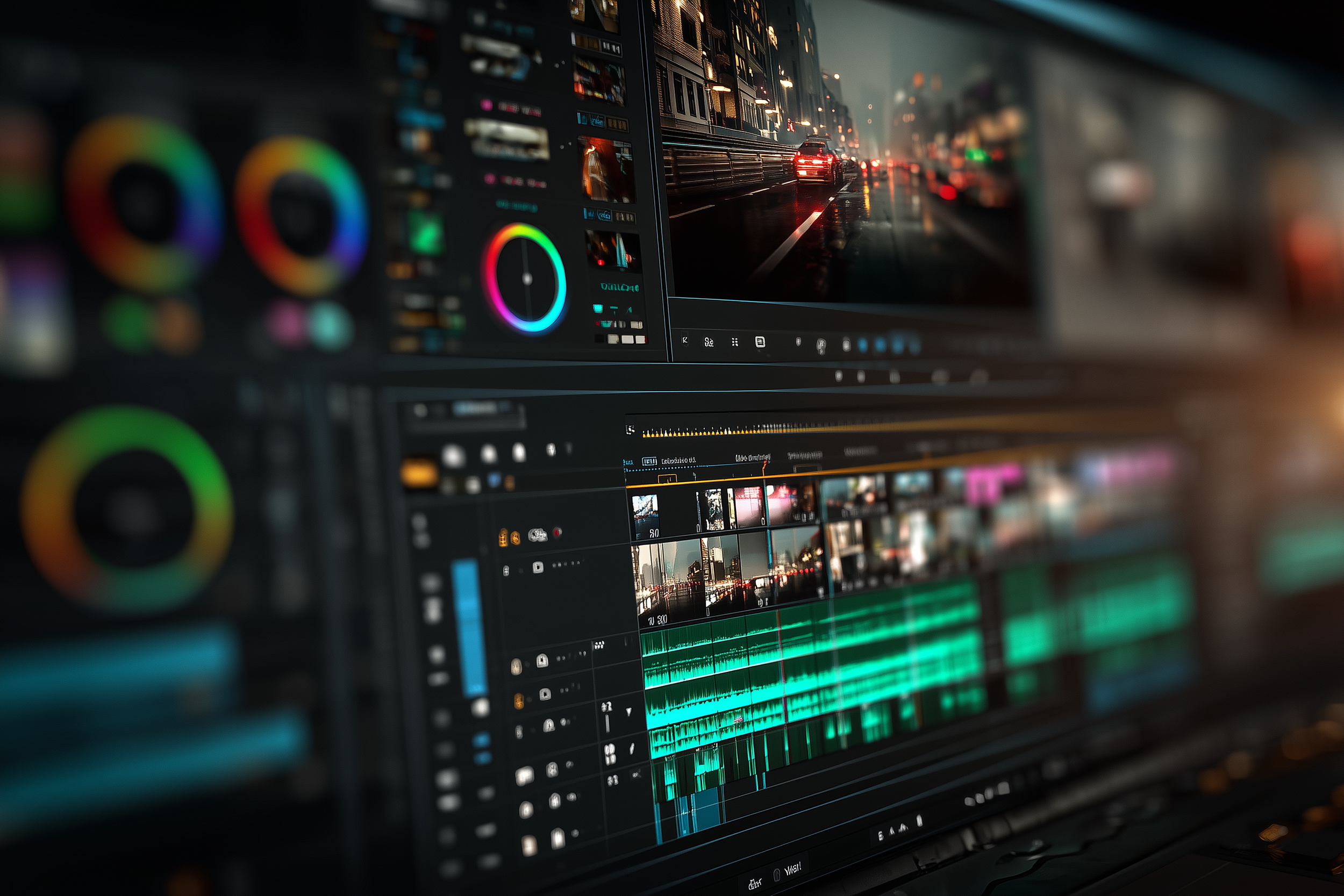
Task: Click the white page-list icon below preview
Action: [x=760, y=342]
